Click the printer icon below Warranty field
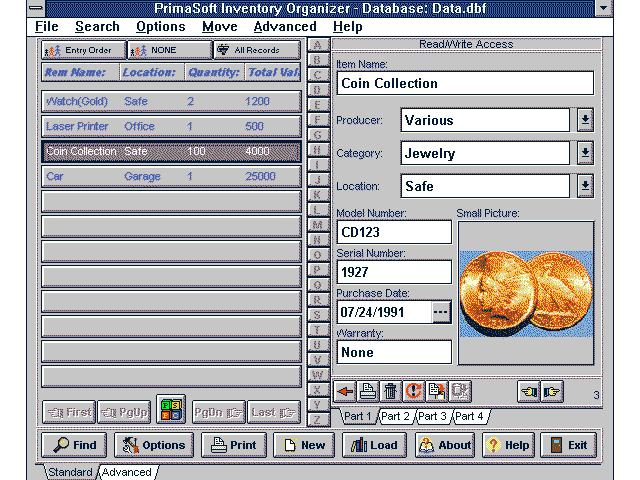This screenshot has height=480, width=640. (x=369, y=391)
